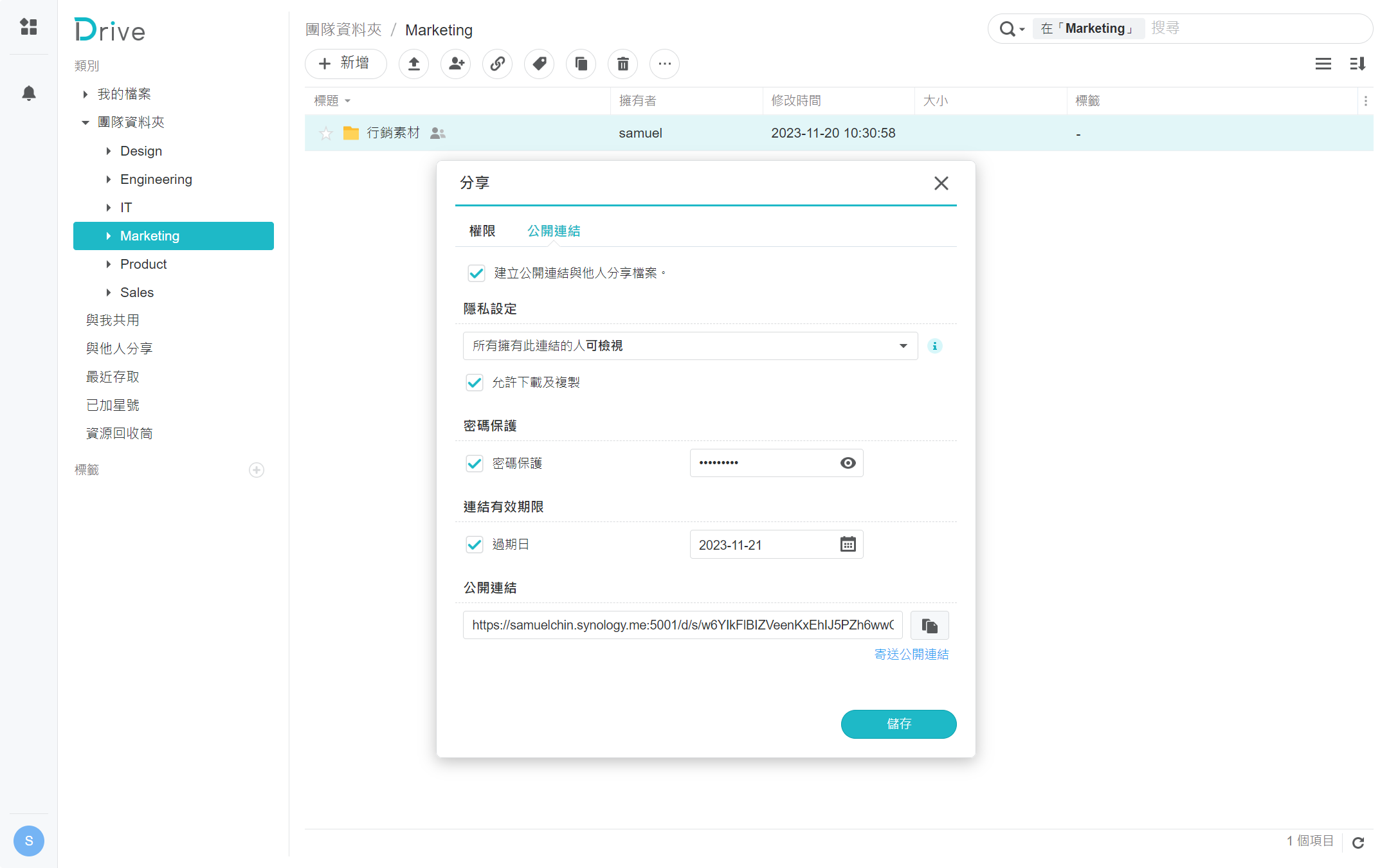Click the delete trash icon
Viewport: 1389px width, 868px height.
coord(622,64)
